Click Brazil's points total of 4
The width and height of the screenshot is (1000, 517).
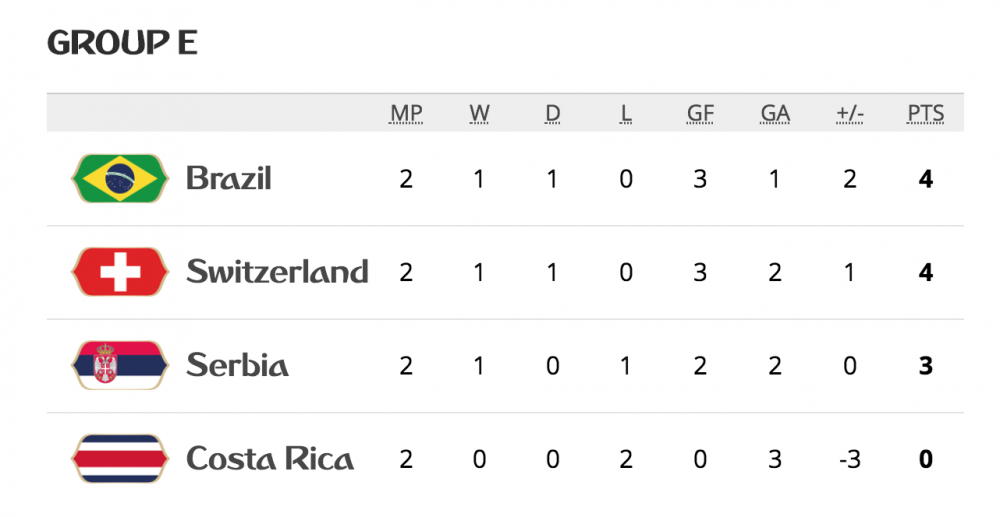tap(926, 180)
